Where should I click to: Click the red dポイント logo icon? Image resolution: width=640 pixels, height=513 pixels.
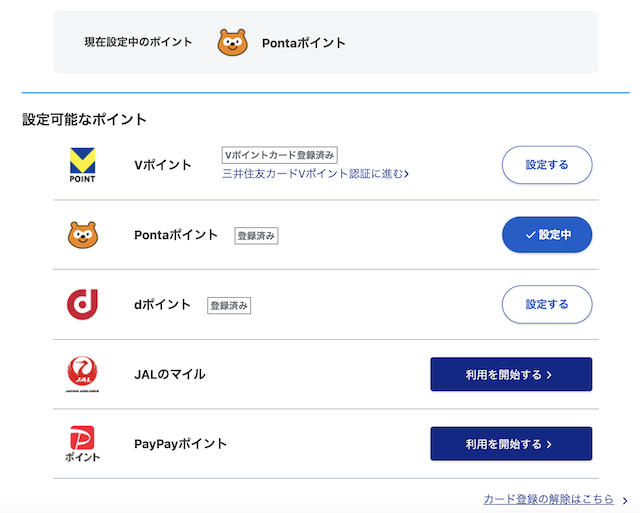[x=82, y=304]
